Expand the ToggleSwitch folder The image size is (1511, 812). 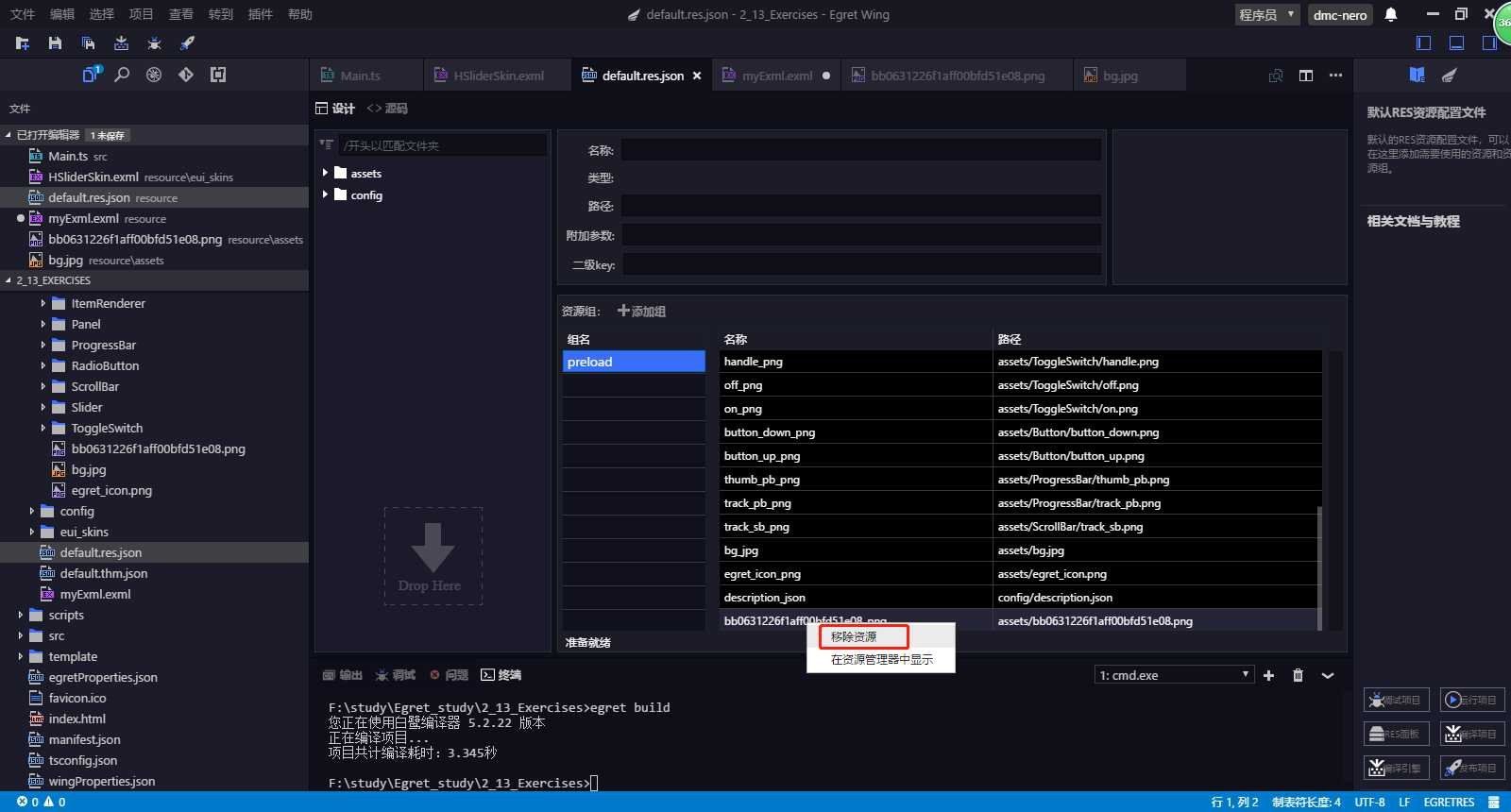point(42,428)
